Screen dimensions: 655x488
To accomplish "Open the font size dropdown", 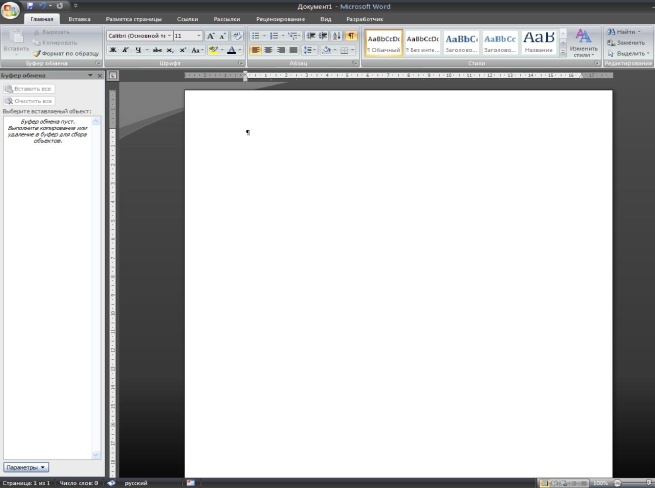I will pyautogui.click(x=187, y=35).
